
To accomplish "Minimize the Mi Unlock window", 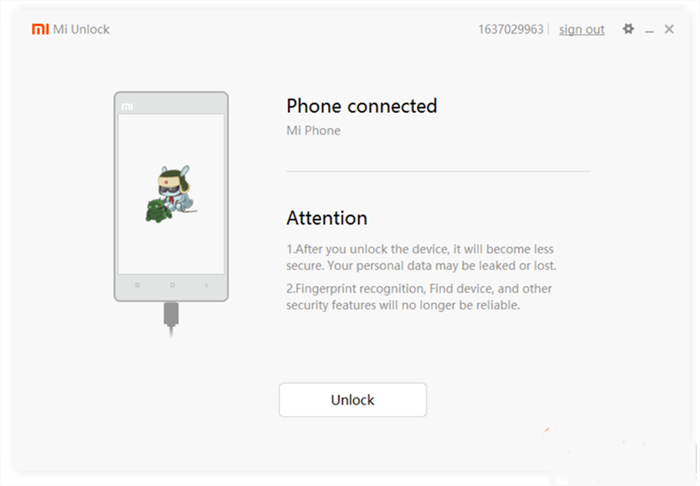I will point(649,30).
